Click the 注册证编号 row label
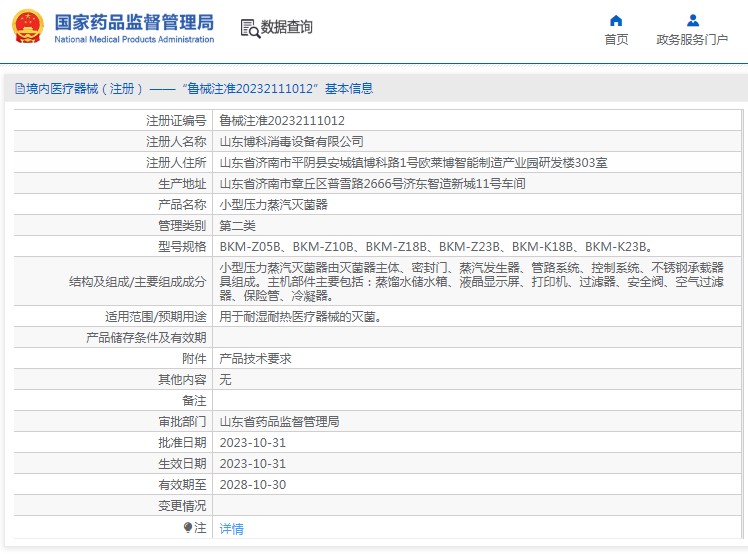 click(176, 121)
